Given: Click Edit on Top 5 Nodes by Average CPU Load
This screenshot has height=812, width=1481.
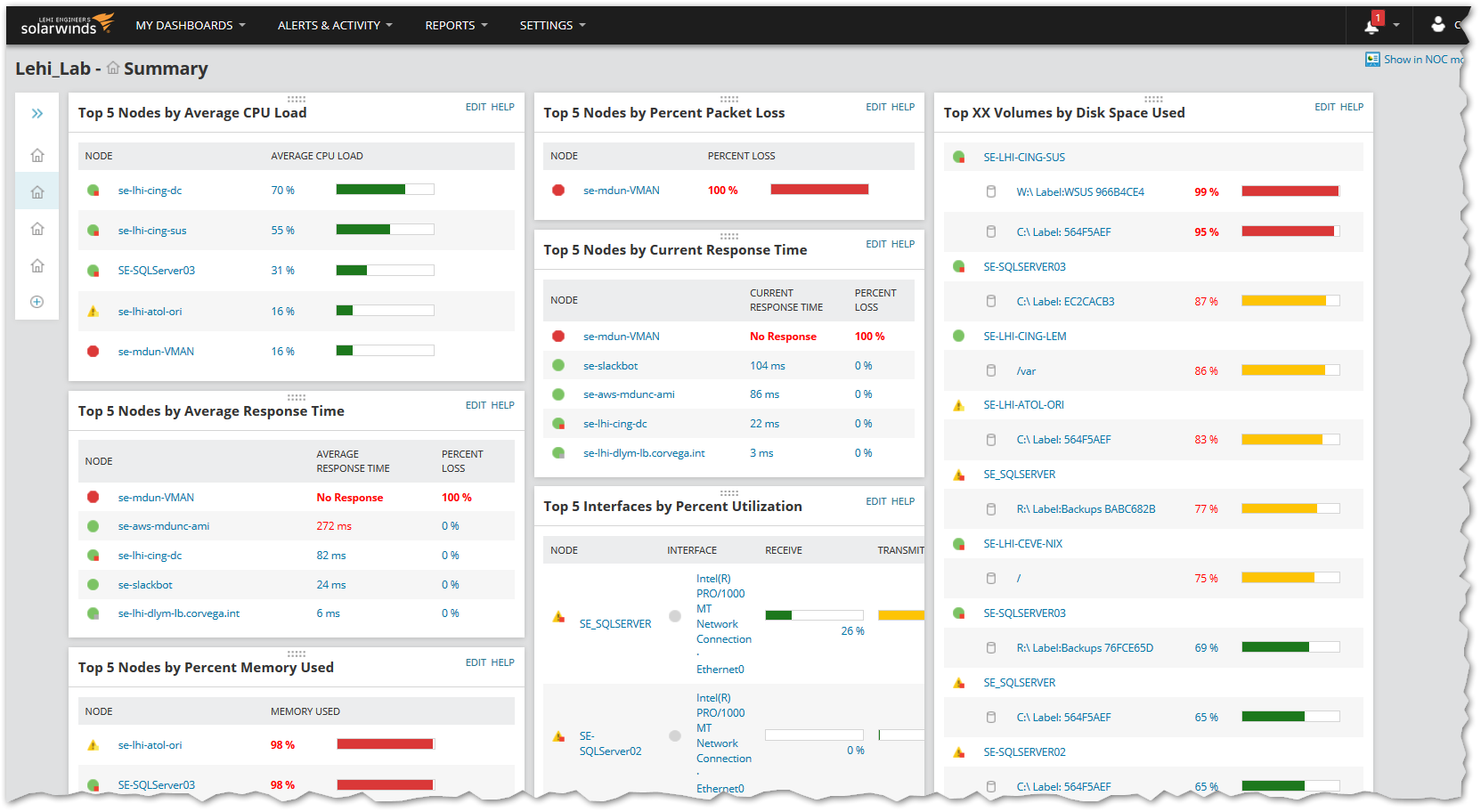Looking at the screenshot, I should pos(476,107).
